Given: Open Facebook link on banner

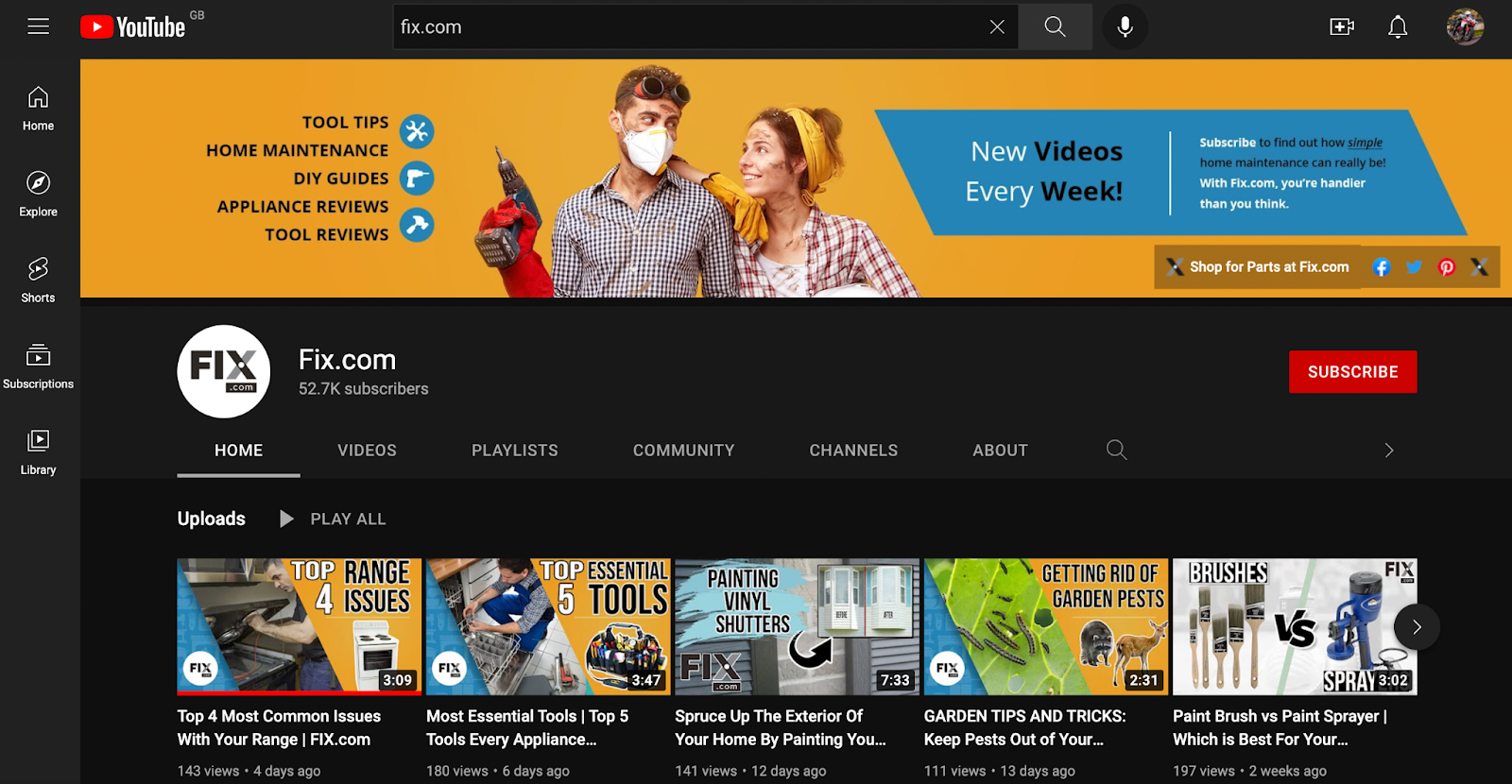Looking at the screenshot, I should tap(1381, 267).
